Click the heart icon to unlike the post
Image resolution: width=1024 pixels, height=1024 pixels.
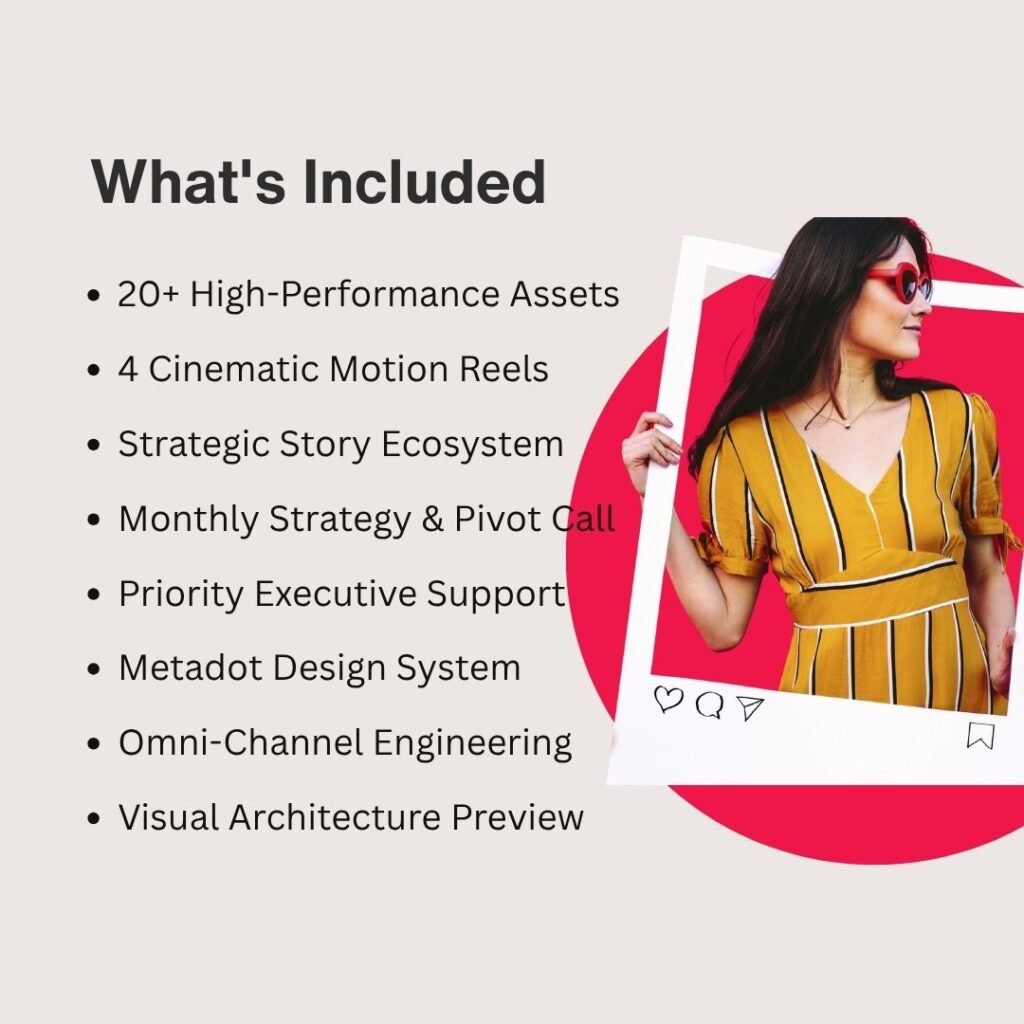click(x=667, y=703)
